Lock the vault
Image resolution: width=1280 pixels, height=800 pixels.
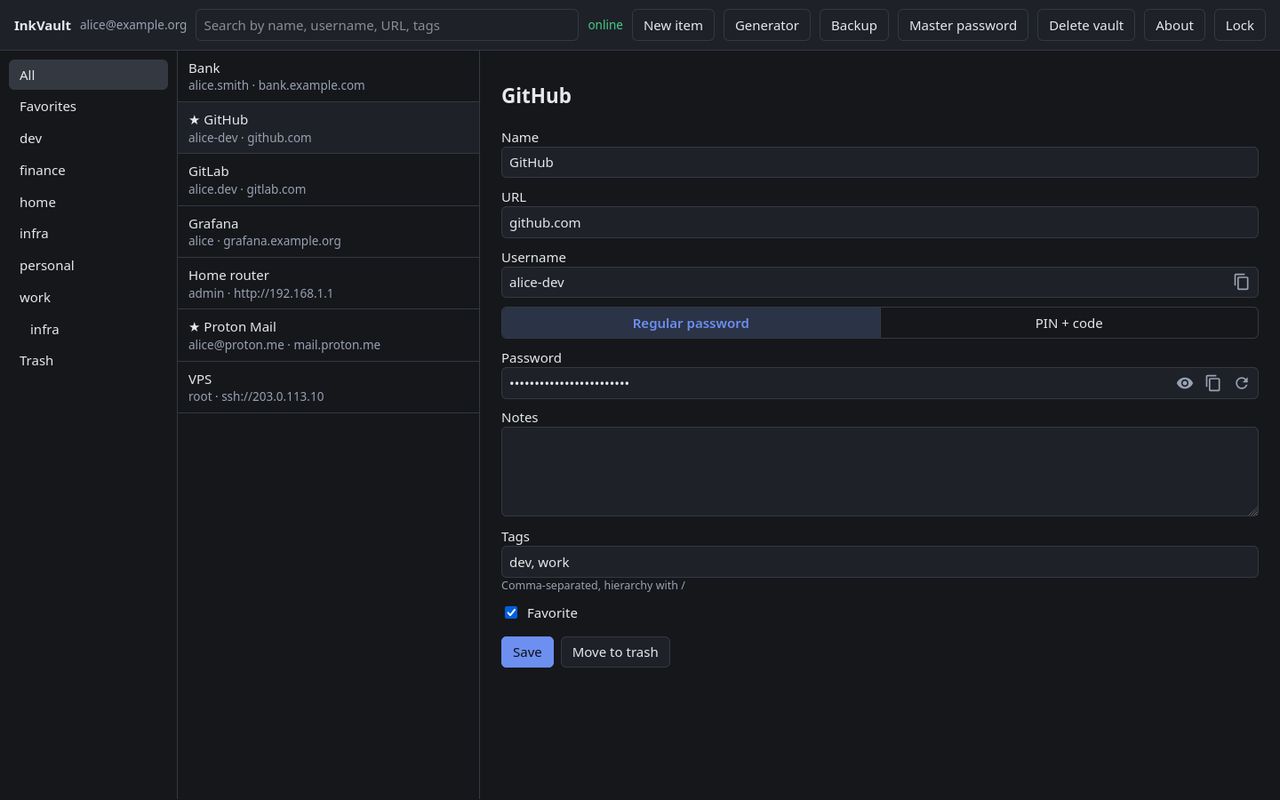[1240, 25]
